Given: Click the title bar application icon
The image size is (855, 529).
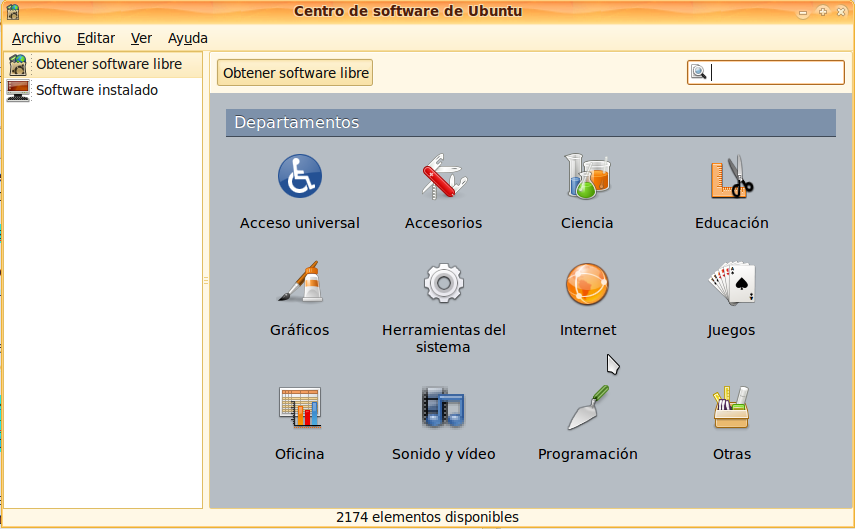Looking at the screenshot, I should 13,11.
